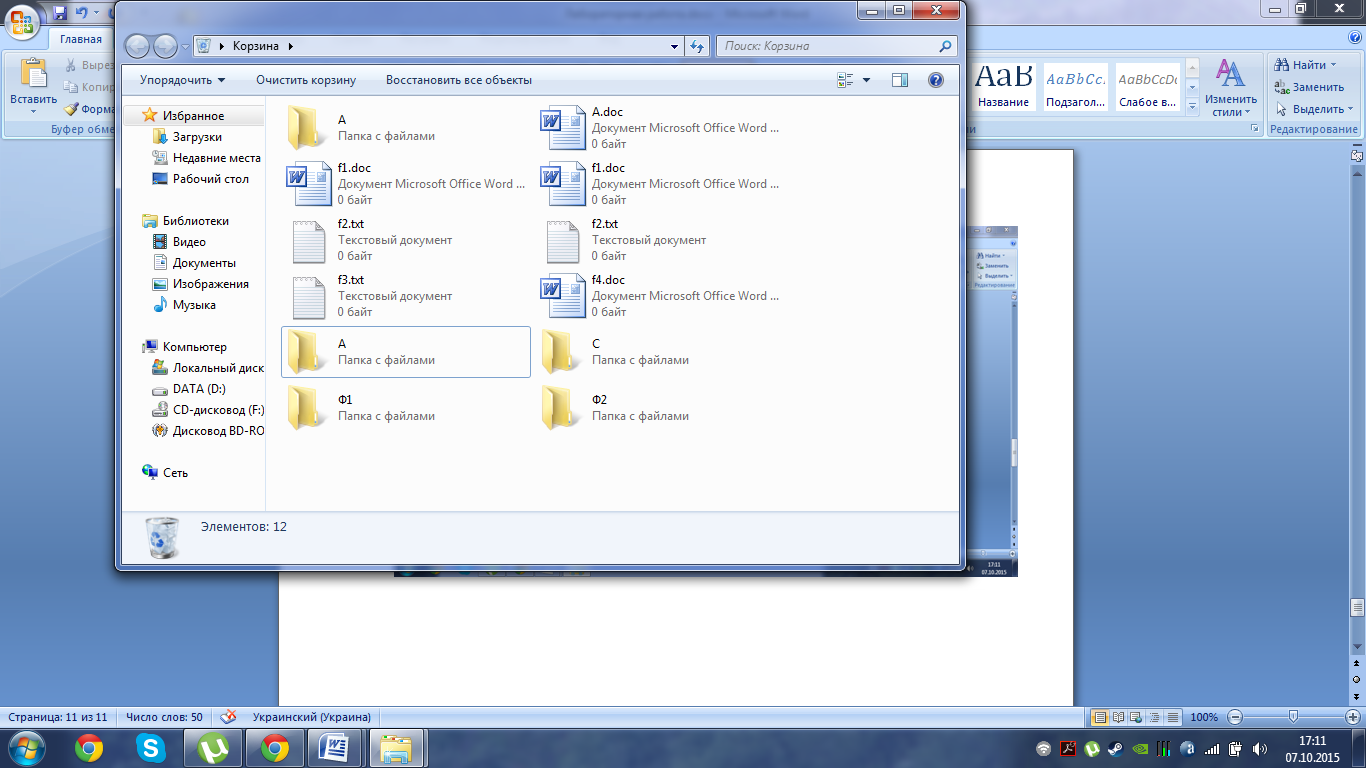This screenshot has height=768, width=1366.
Task: Click the search magnifier in Explorer
Action: (945, 46)
